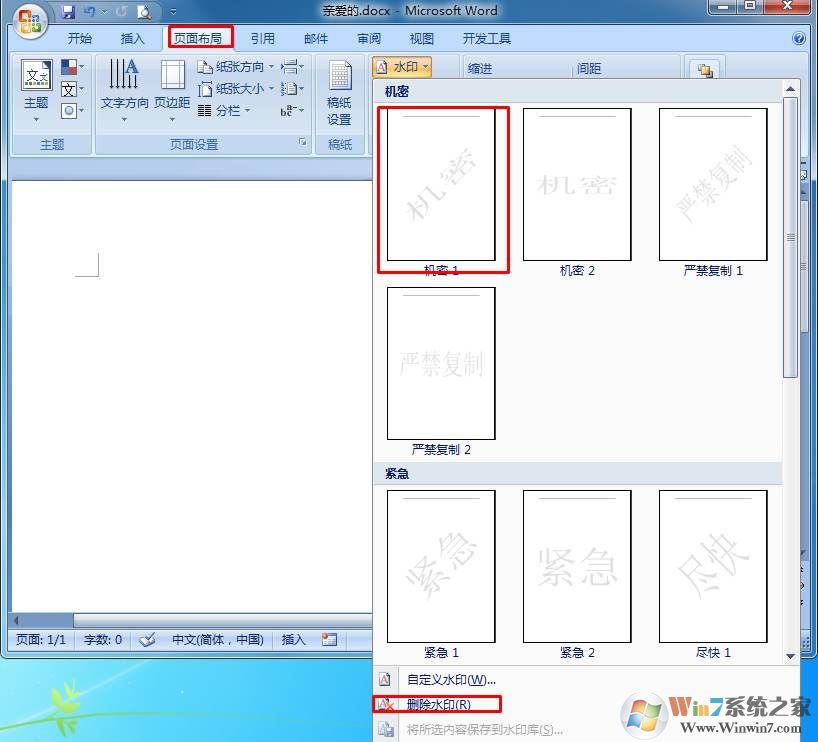The image size is (818, 742).
Task: Click the proofing check icon in status bar
Action: [147, 639]
